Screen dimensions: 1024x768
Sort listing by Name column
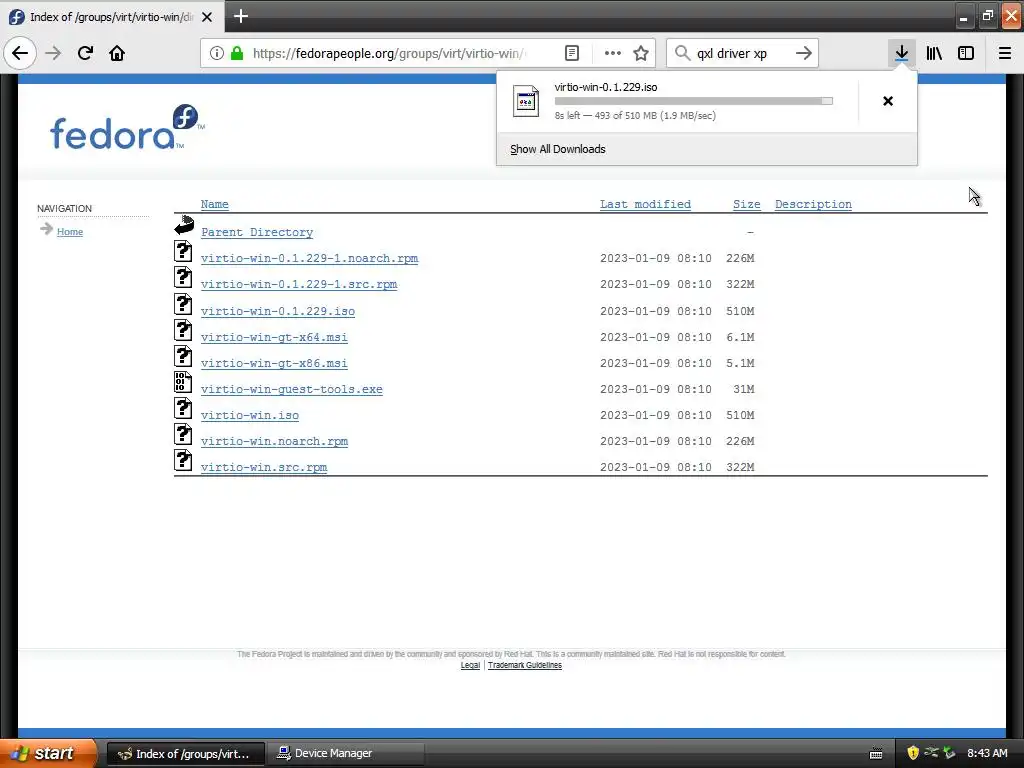point(214,204)
